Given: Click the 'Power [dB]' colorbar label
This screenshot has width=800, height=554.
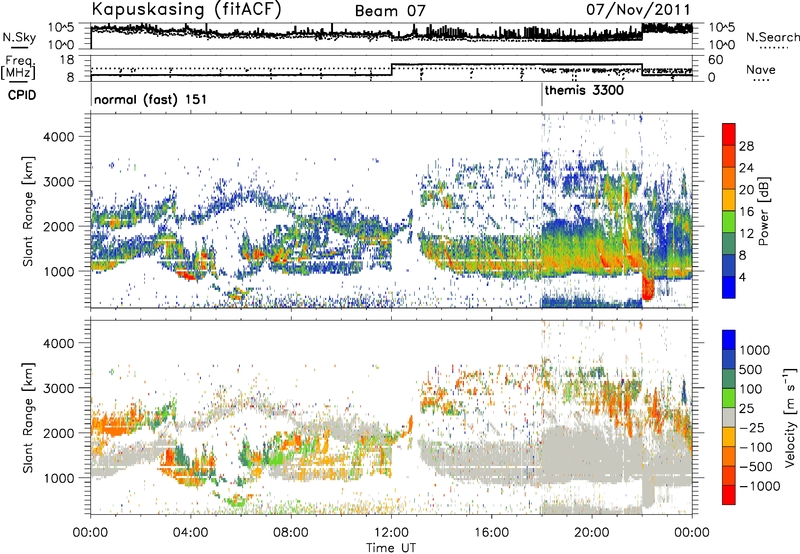Looking at the screenshot, I should [763, 211].
